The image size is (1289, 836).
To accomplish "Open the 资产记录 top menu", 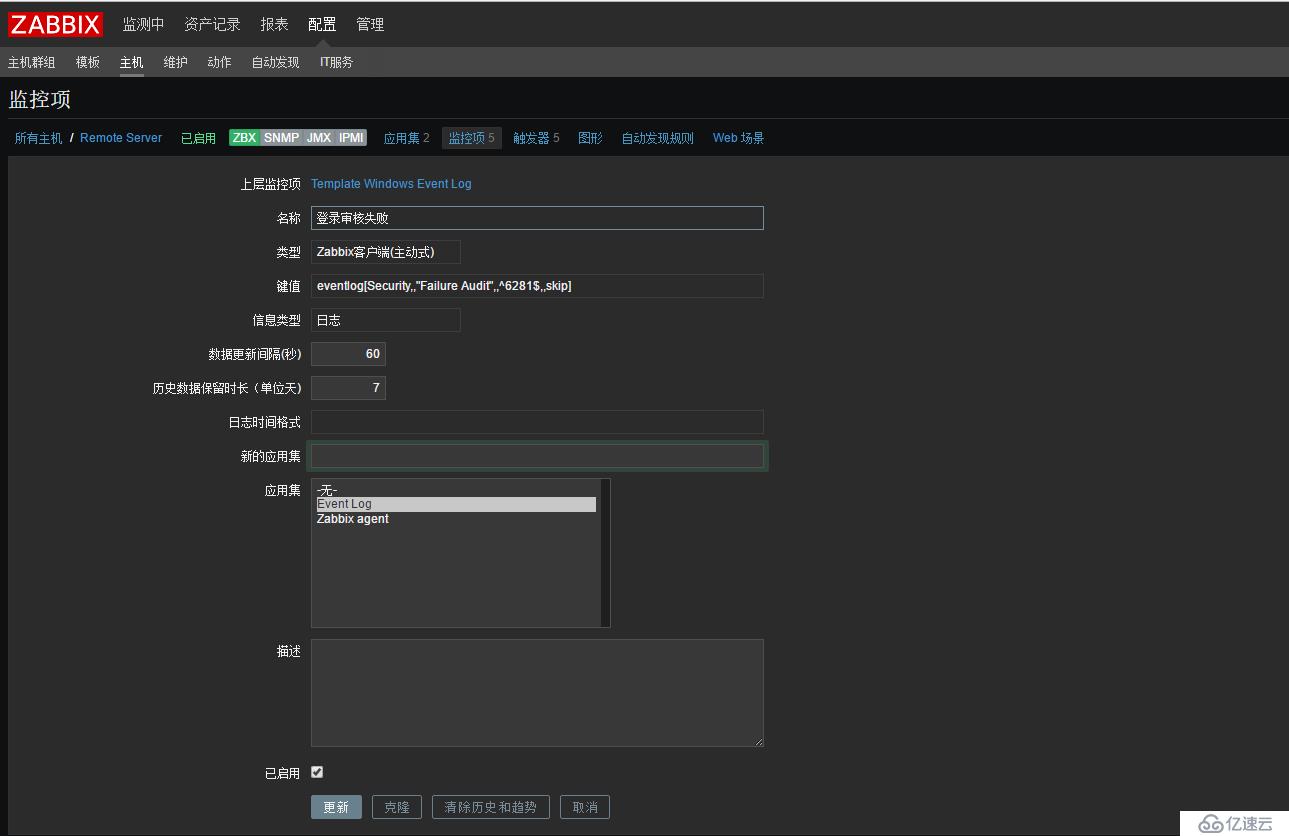I will (x=212, y=24).
